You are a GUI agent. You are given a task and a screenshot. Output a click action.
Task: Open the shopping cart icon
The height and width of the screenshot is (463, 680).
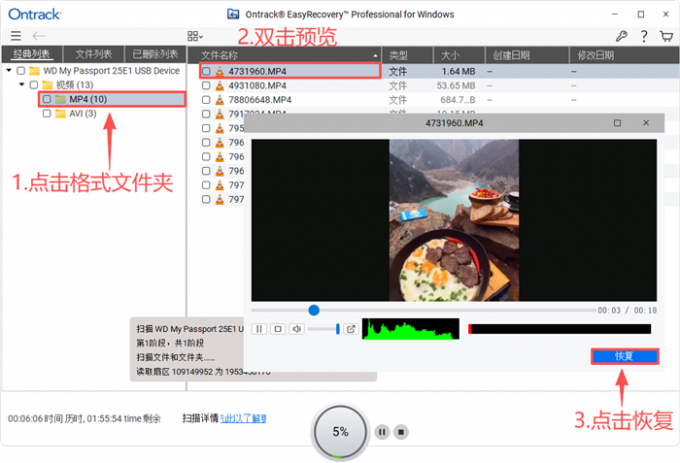[666, 36]
